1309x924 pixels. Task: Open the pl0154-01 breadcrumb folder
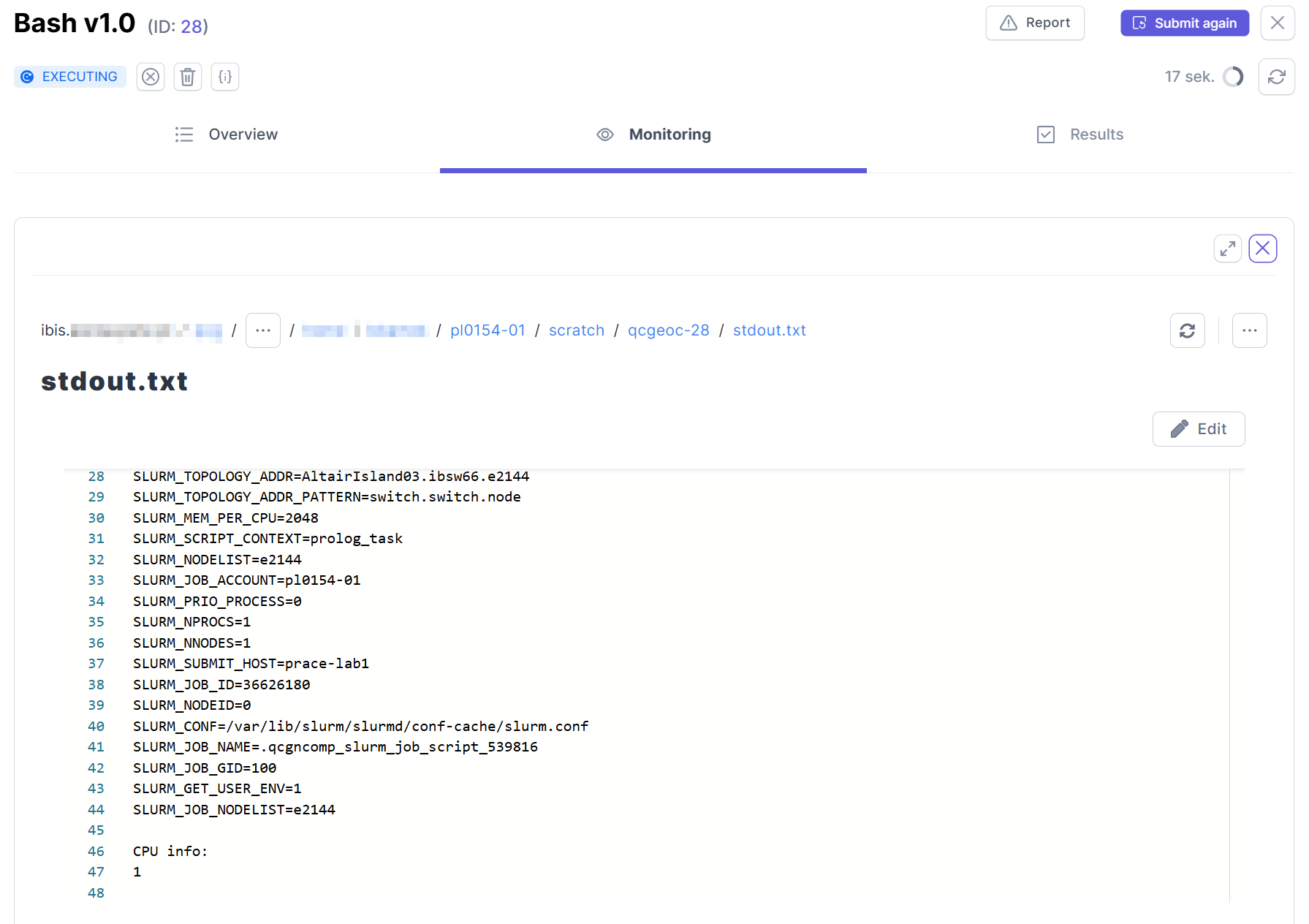click(x=487, y=330)
